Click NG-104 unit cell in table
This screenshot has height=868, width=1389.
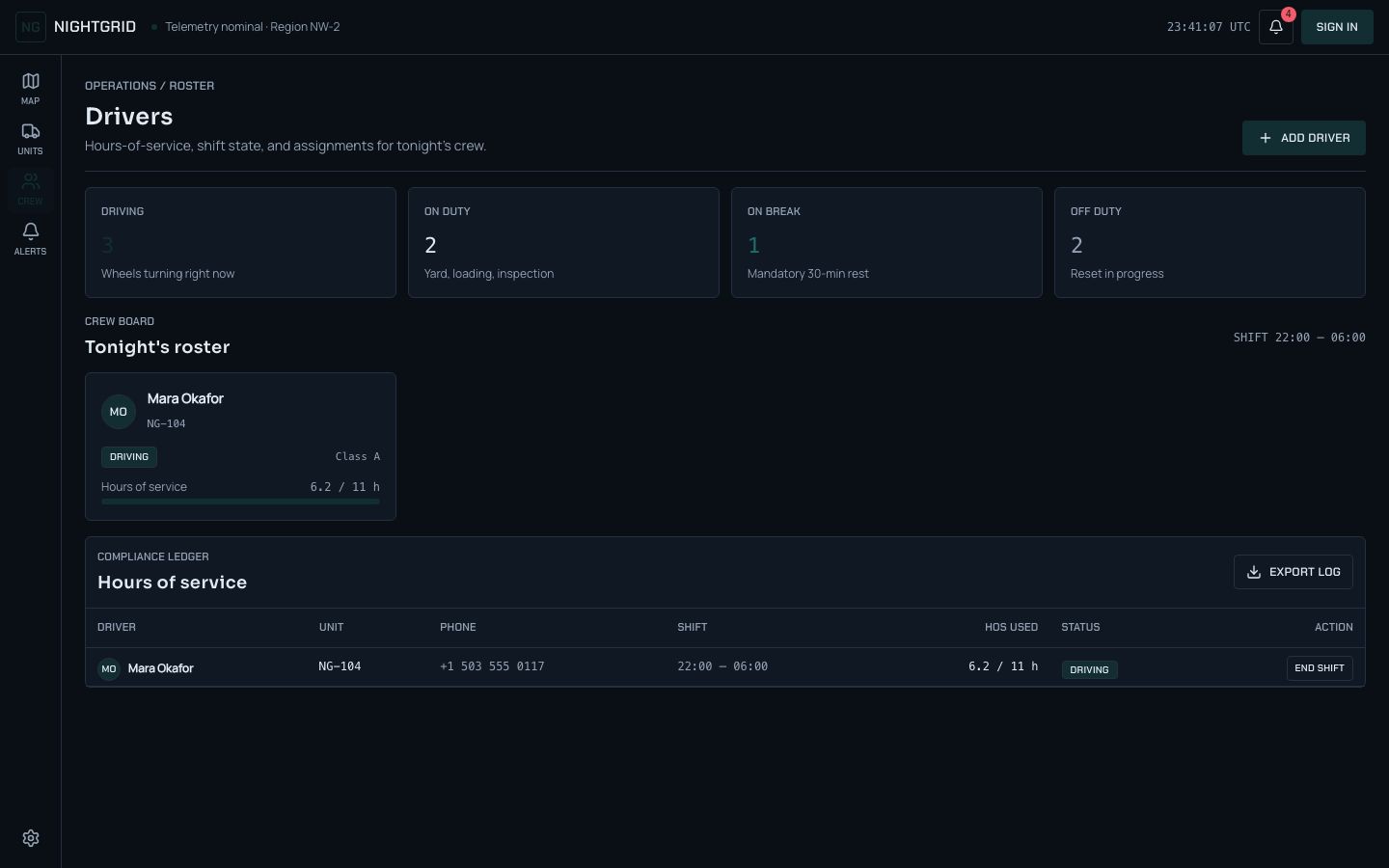point(340,666)
